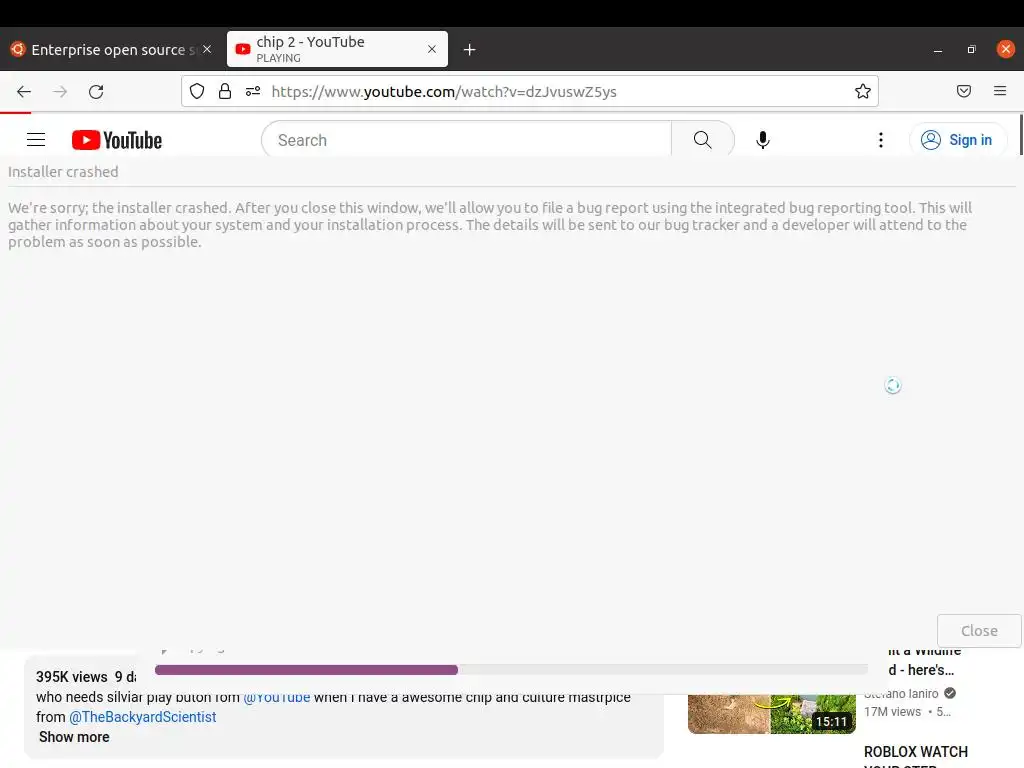Click the site security padlock icon
Viewport: 1024px width, 768px height.
pos(225,91)
